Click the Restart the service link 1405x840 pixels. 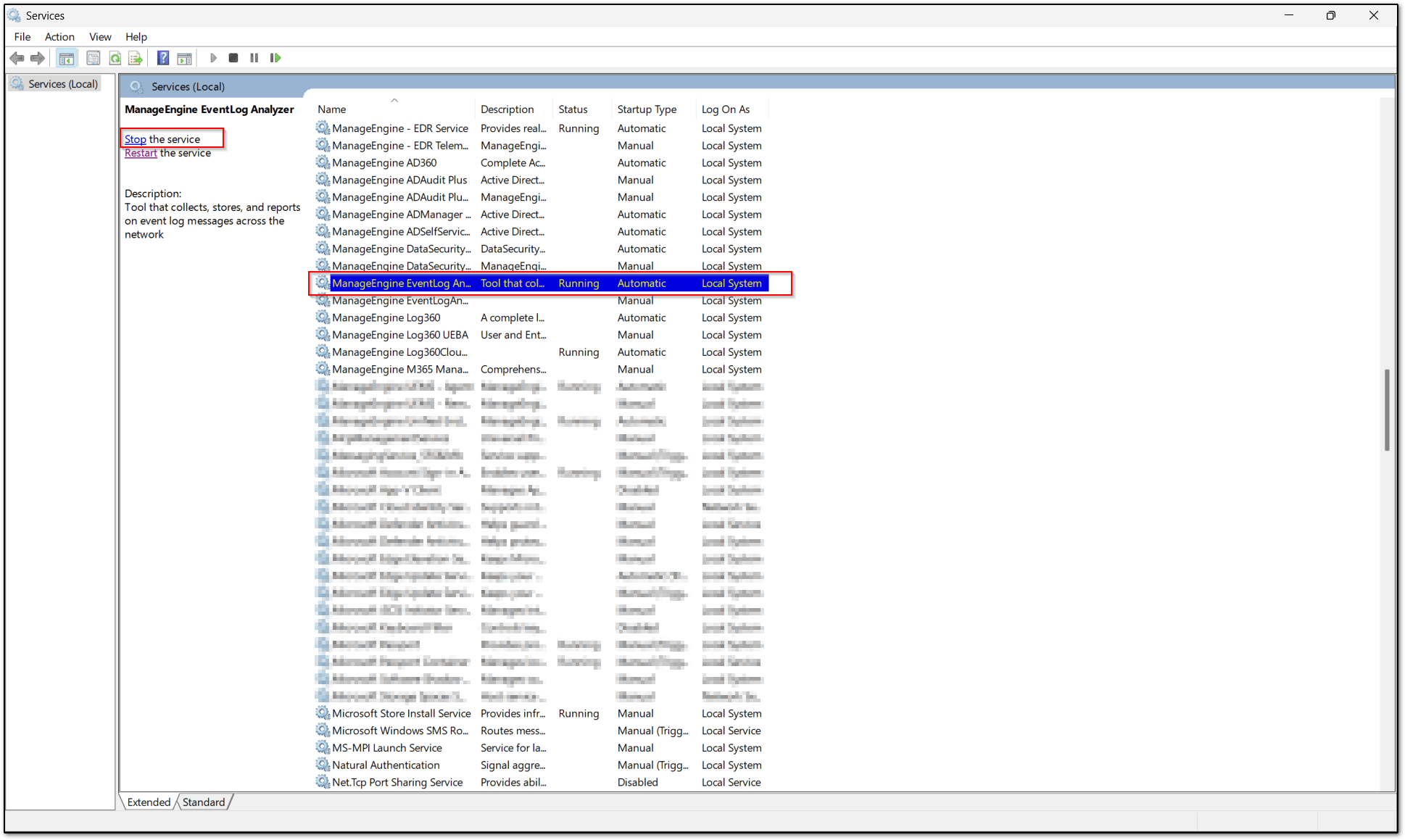click(141, 153)
